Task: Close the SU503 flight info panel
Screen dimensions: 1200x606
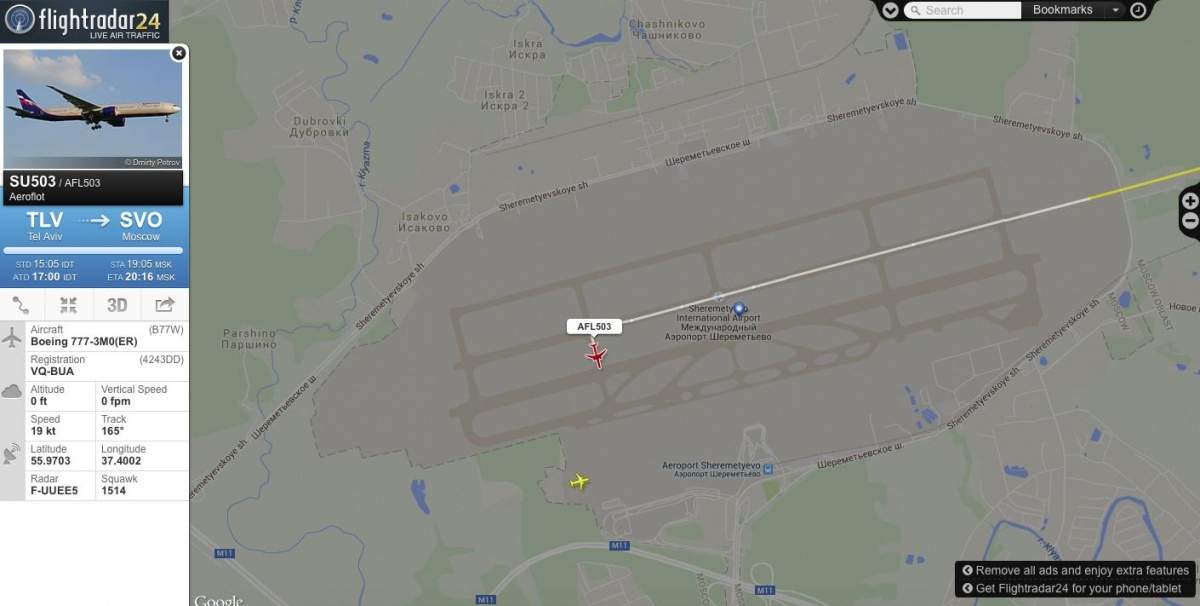Action: coord(178,53)
